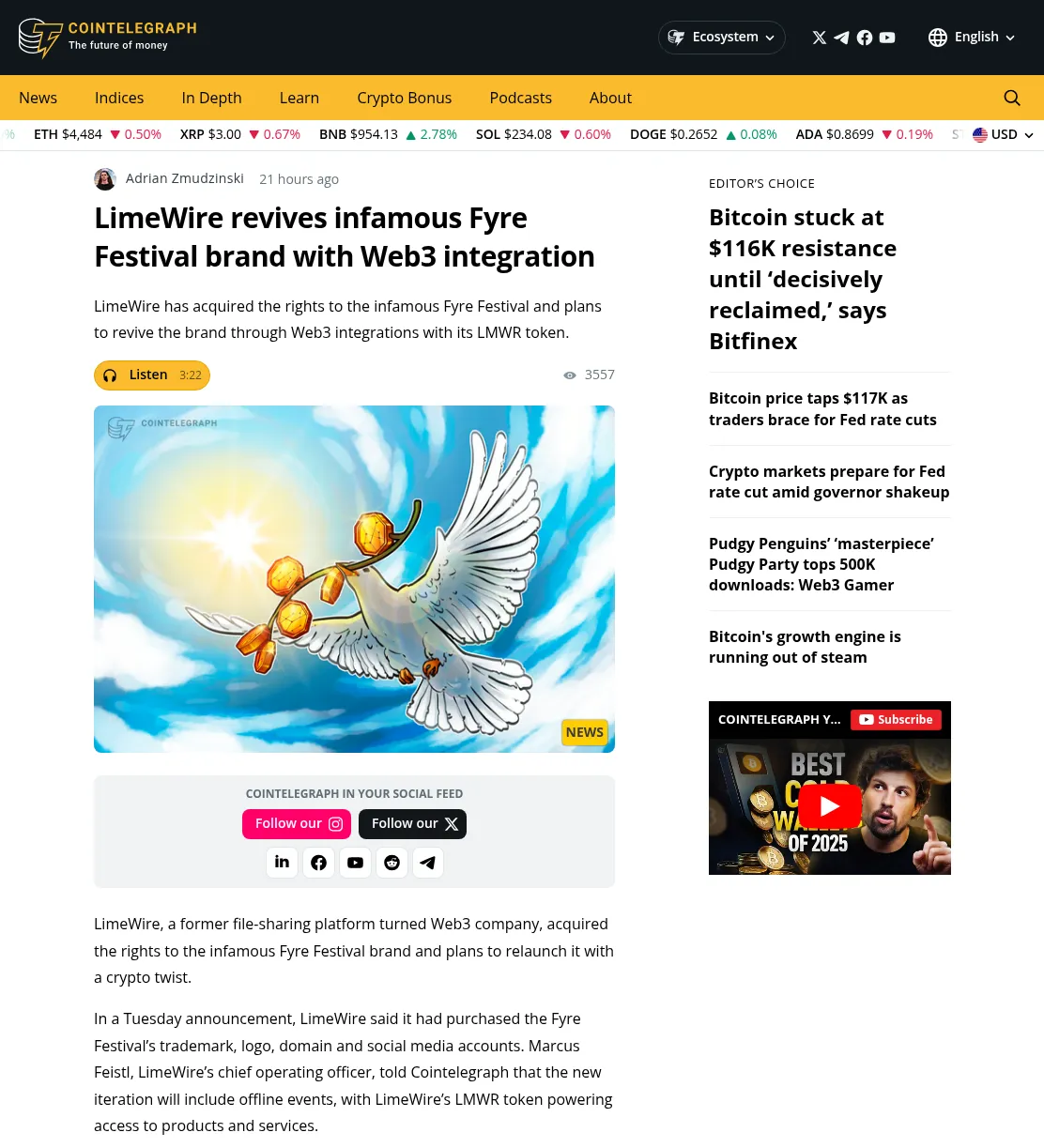This screenshot has height=1148, width=1044.
Task: Share via LinkedIn icon below article image
Action: click(282, 863)
